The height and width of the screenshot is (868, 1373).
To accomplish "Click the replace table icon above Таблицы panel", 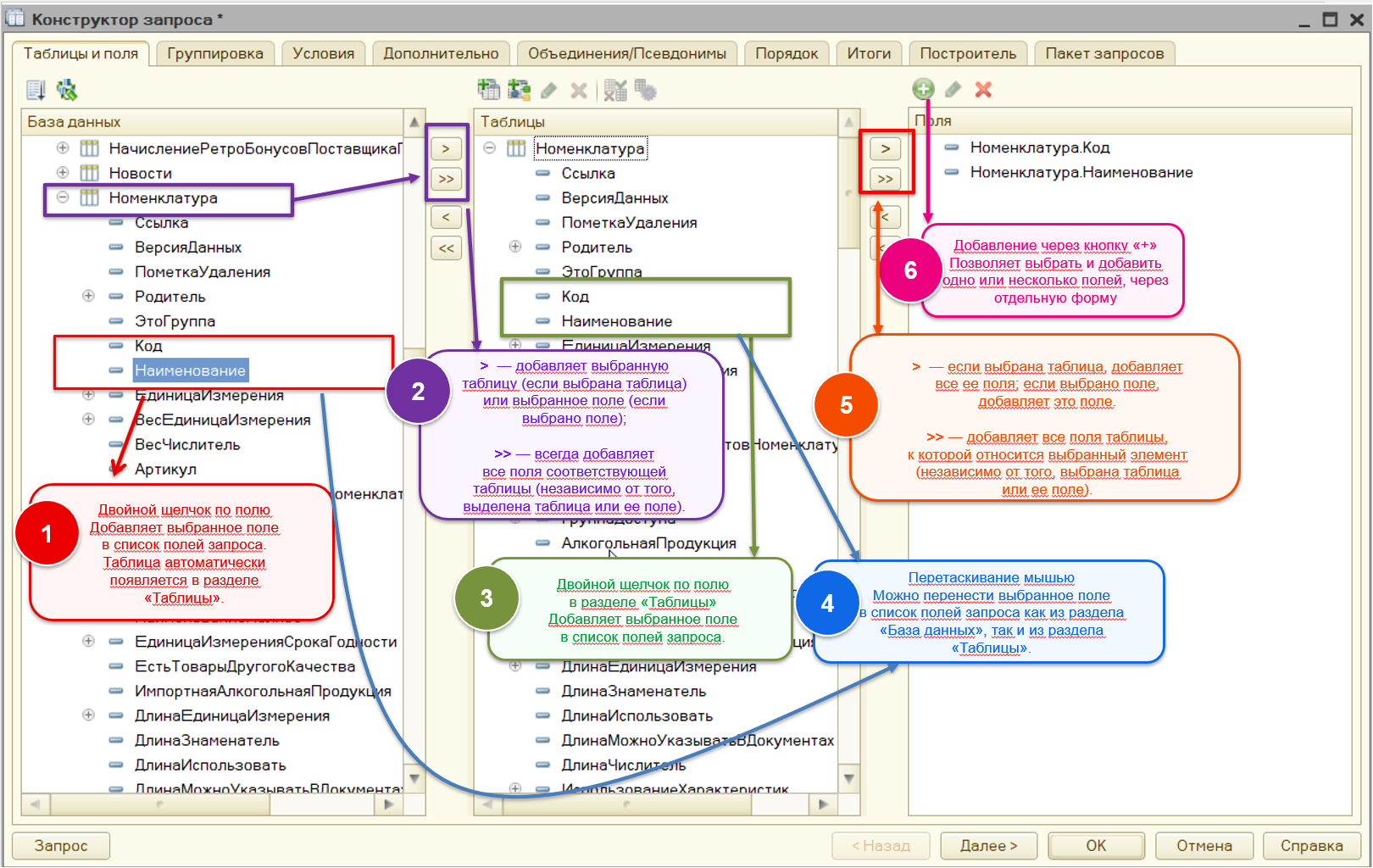I will click(x=616, y=90).
